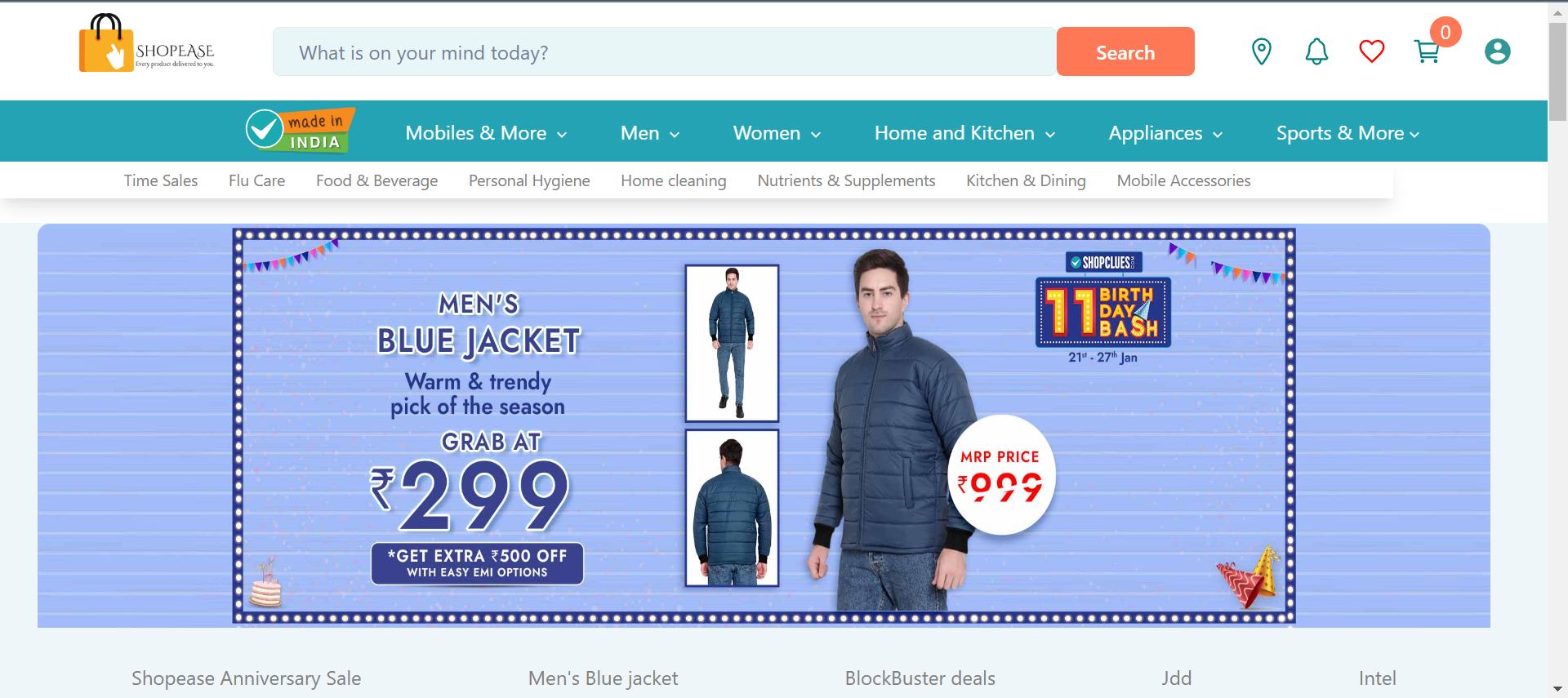Click the location pin icon
The width and height of the screenshot is (1568, 698).
coord(1261,51)
